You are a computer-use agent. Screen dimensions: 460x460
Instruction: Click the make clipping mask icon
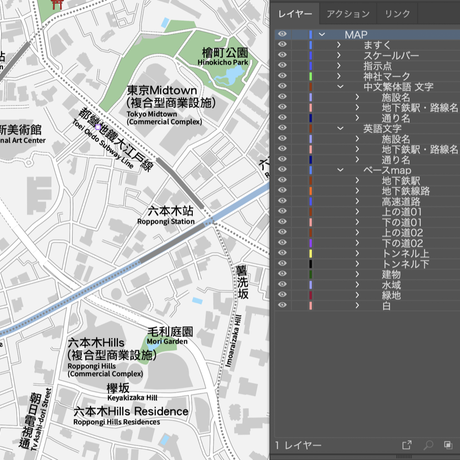click(448, 445)
